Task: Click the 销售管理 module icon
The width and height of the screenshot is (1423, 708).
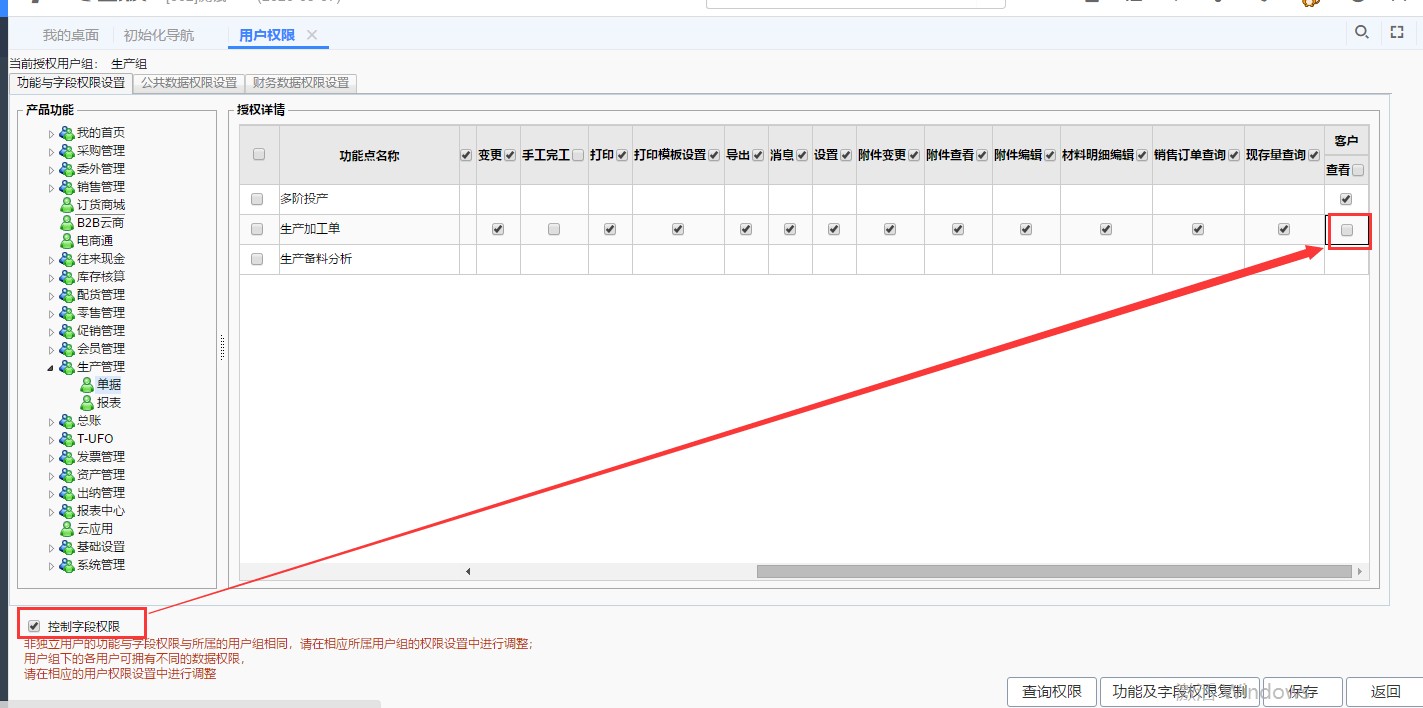Action: [x=67, y=187]
